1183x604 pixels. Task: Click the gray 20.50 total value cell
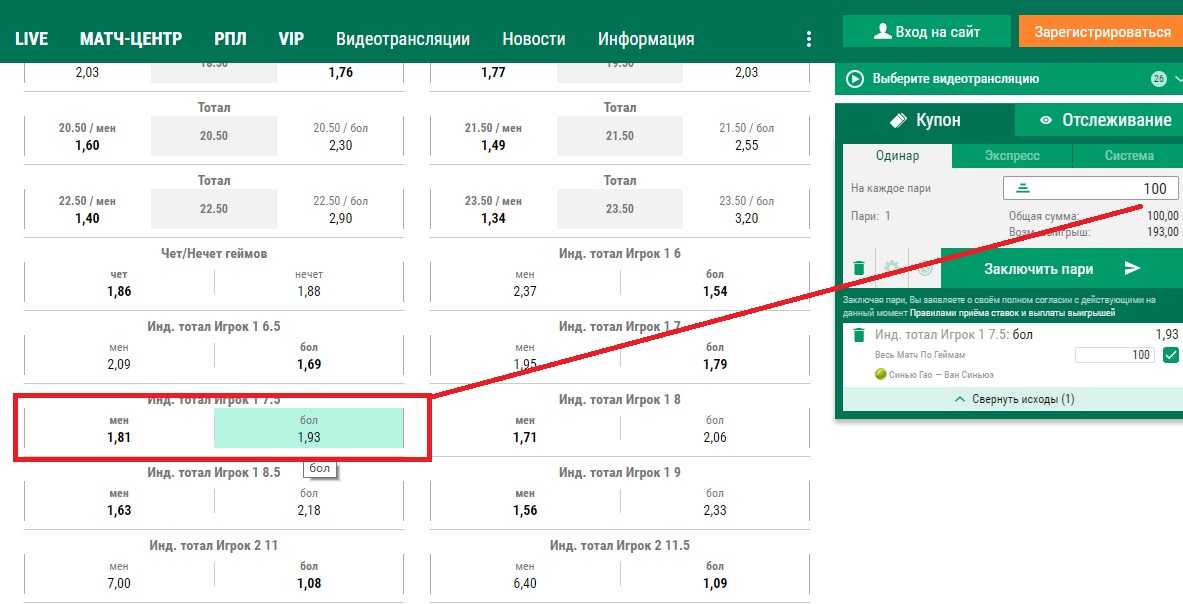[x=214, y=136]
